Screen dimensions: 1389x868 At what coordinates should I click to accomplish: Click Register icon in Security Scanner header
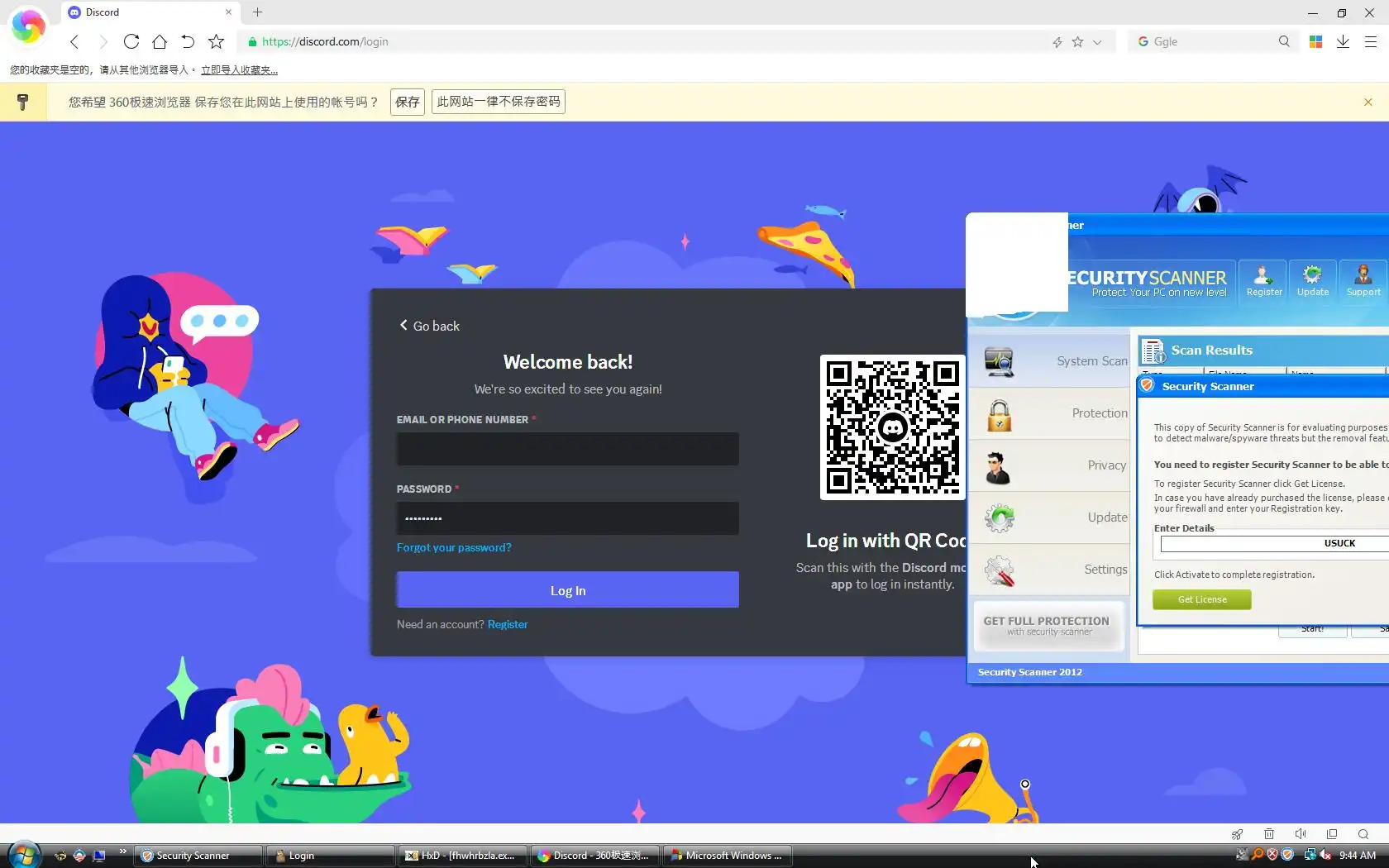tap(1263, 281)
